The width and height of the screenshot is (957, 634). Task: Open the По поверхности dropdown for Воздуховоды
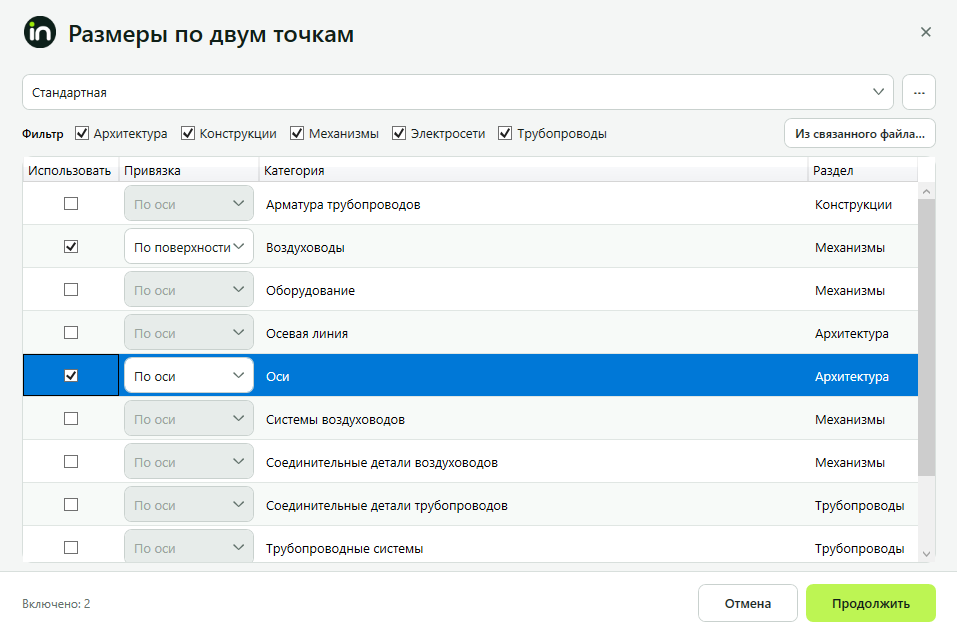189,247
